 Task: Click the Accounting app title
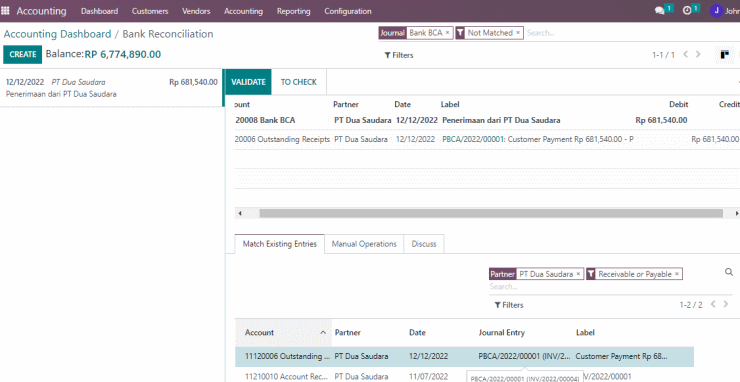(x=42, y=11)
